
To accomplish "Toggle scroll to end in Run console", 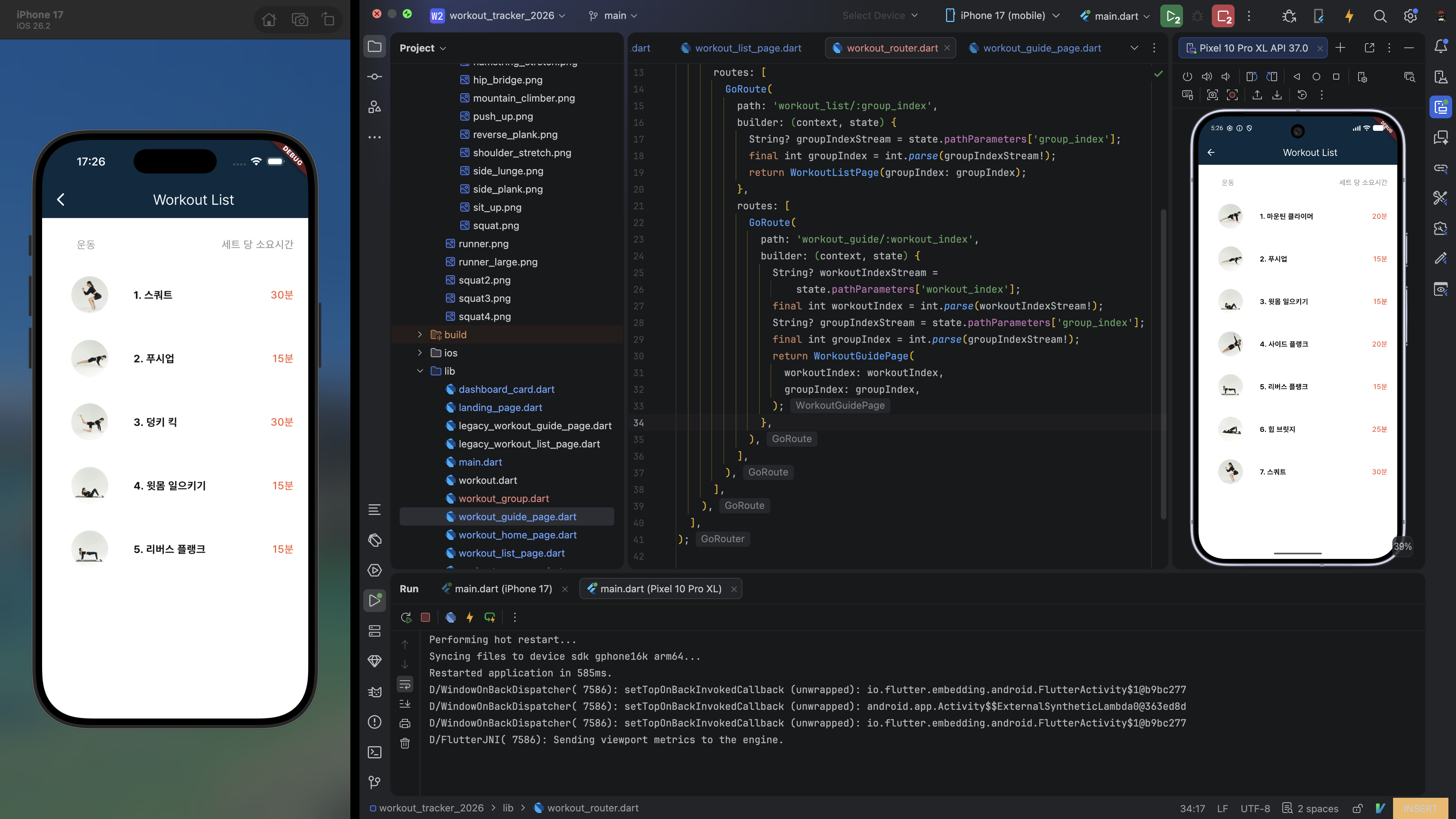I will [x=405, y=704].
